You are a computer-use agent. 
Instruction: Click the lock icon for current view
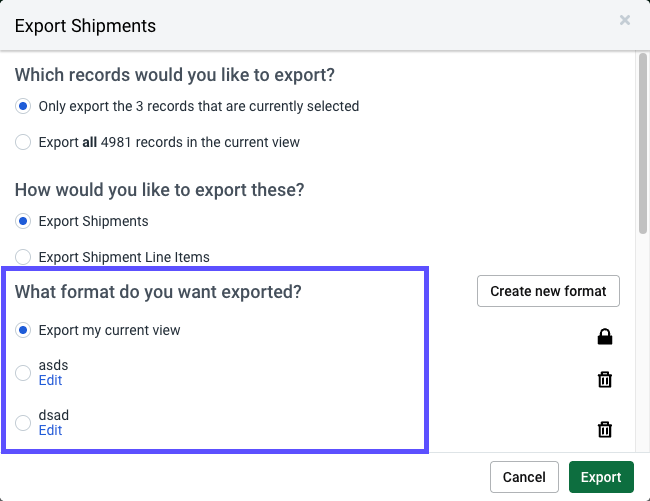(x=605, y=336)
